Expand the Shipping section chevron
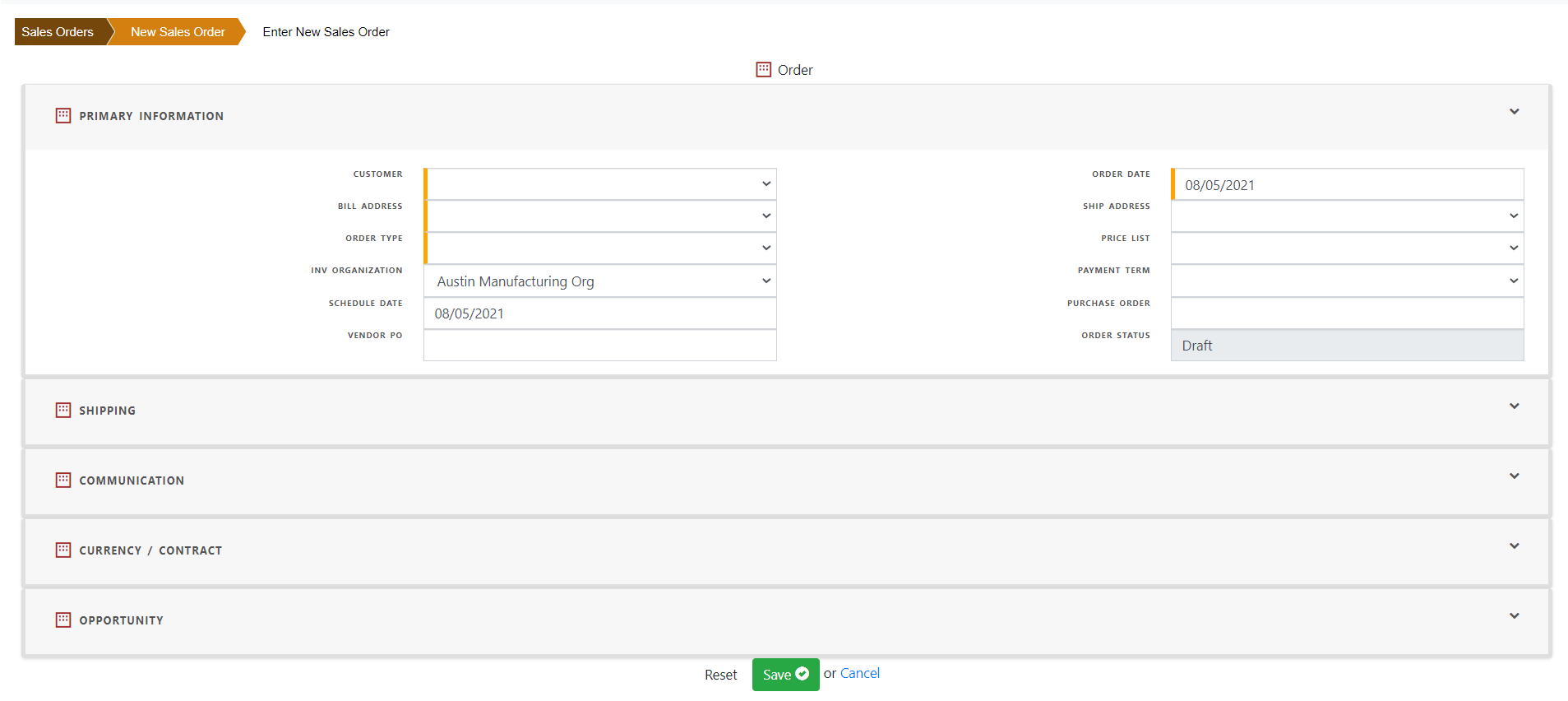Viewport: 1568px width, 701px height. click(x=1514, y=406)
